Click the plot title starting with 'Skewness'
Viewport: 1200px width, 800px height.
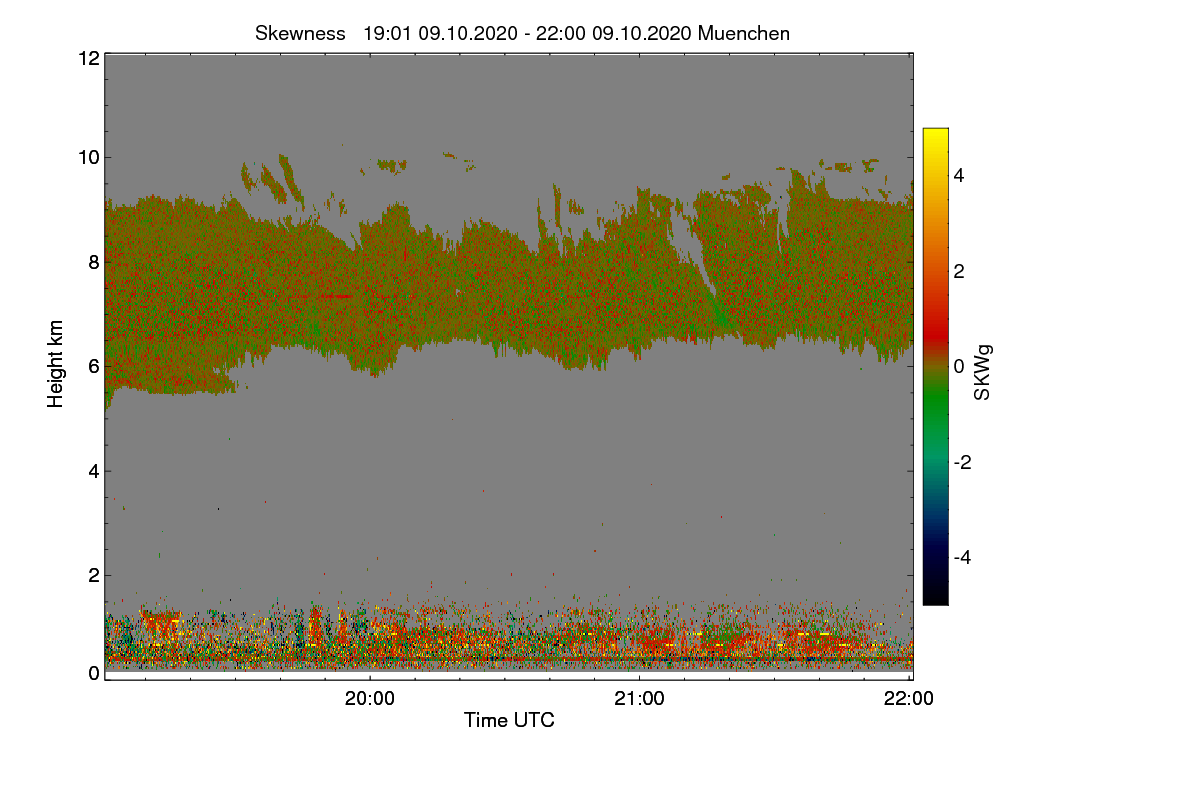click(522, 33)
